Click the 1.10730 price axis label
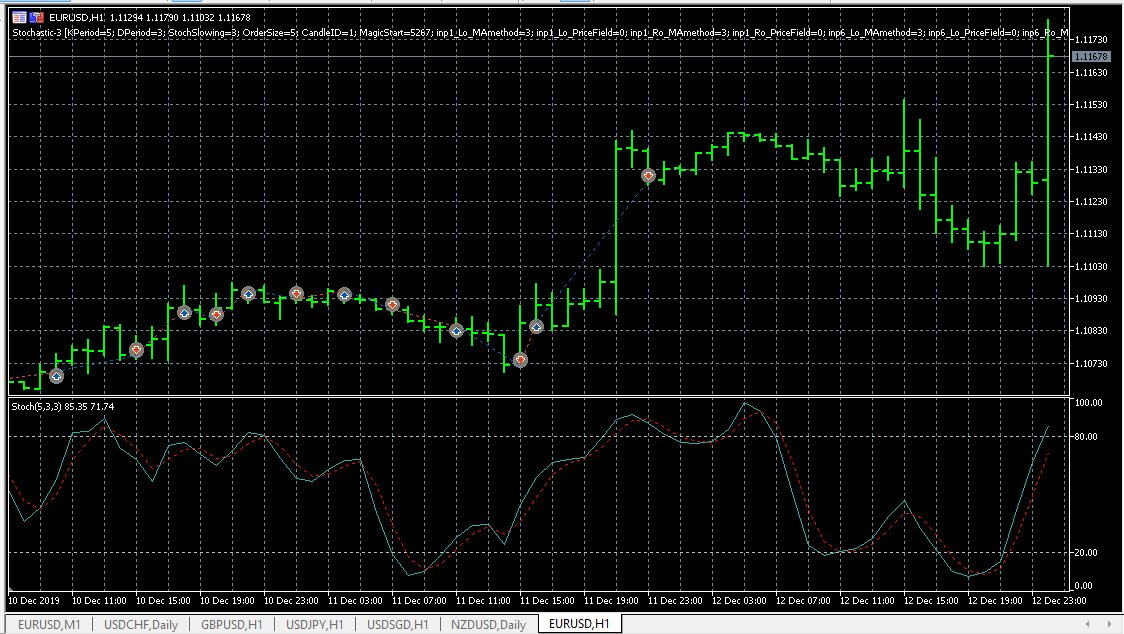 point(1091,364)
